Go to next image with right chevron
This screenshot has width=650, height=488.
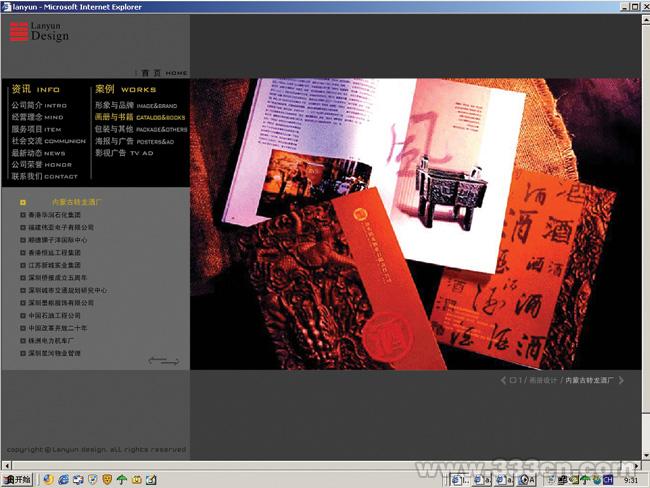click(622, 381)
